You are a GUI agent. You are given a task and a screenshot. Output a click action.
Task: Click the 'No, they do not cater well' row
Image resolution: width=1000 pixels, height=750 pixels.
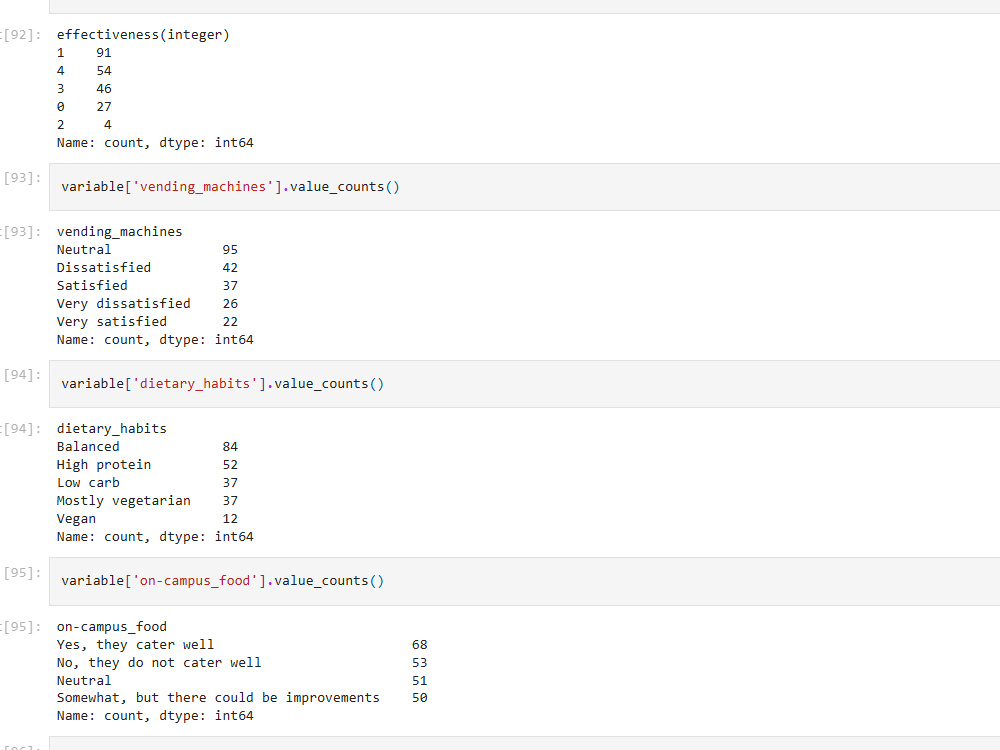pyautogui.click(x=242, y=663)
